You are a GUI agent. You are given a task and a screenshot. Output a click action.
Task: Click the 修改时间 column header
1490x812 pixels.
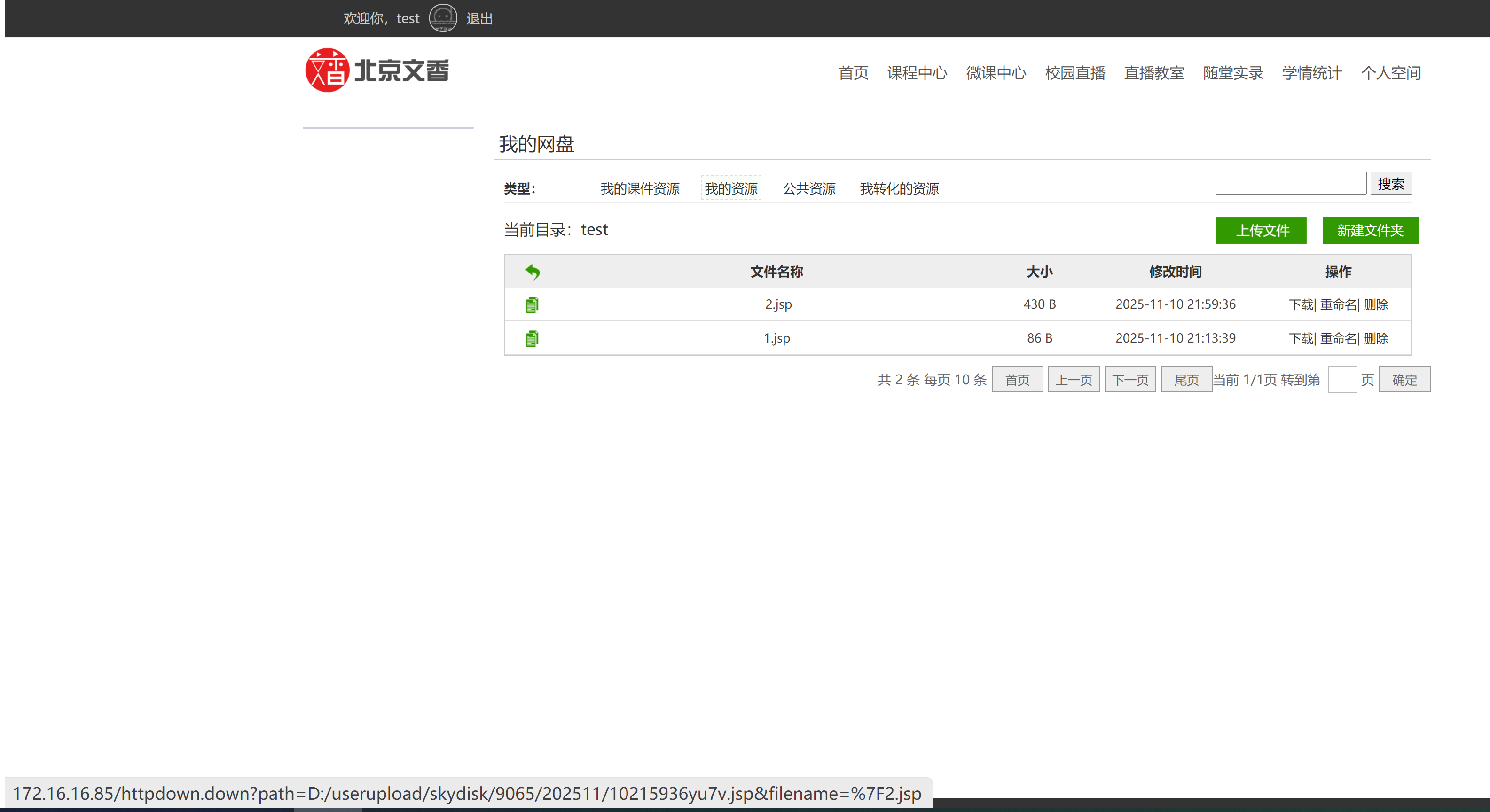coord(1176,272)
